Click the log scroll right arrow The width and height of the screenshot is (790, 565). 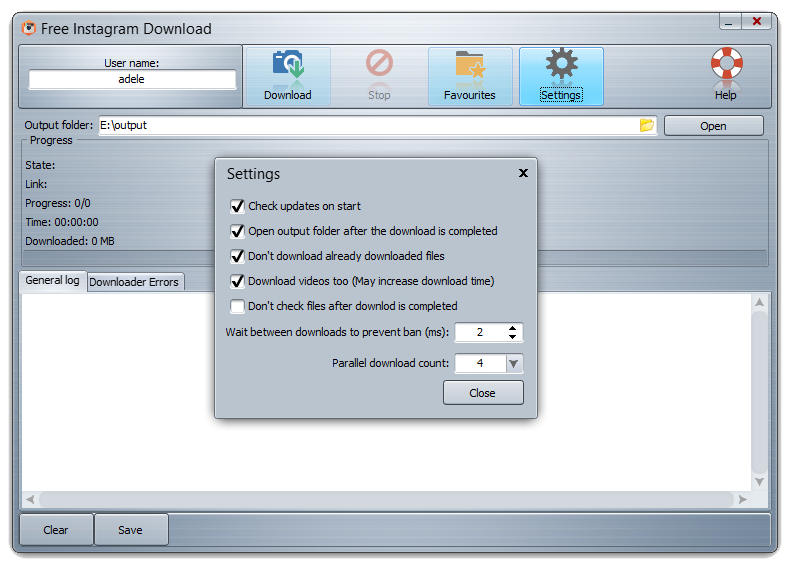[743, 499]
